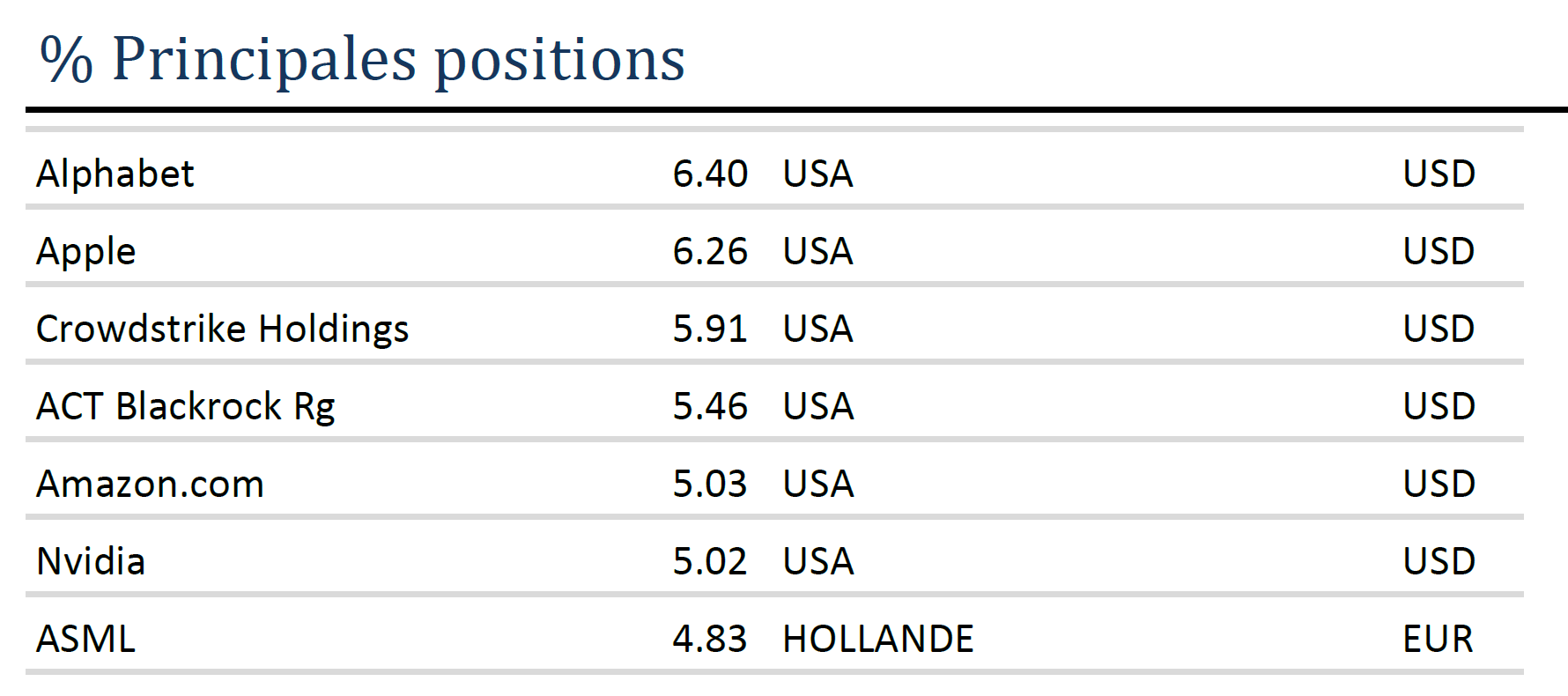This screenshot has height=696, width=1568.
Task: Click the Nvidia holding name
Action: coord(91,561)
